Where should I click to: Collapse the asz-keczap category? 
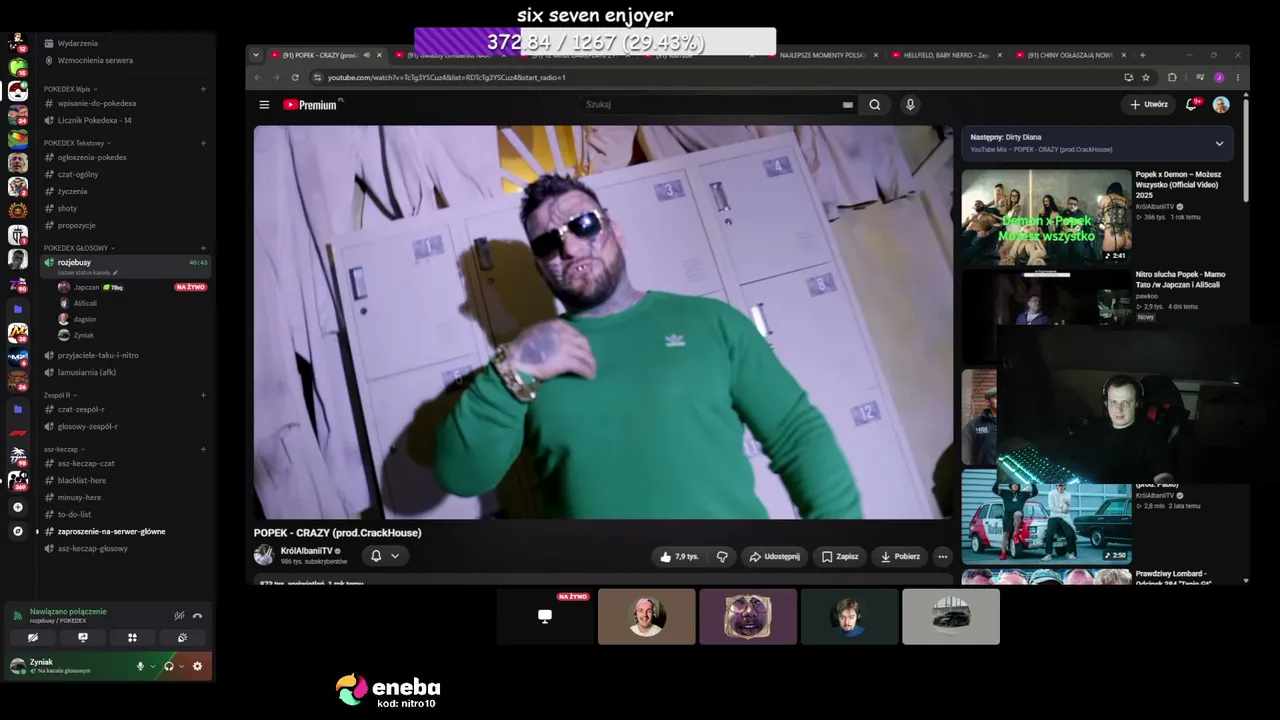(64, 449)
